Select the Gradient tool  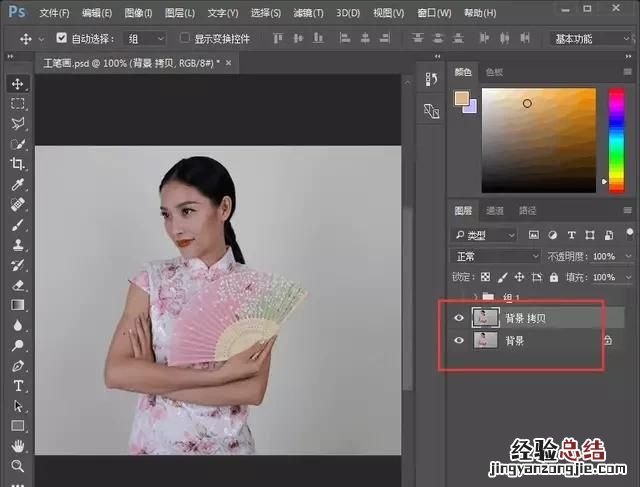[18, 305]
